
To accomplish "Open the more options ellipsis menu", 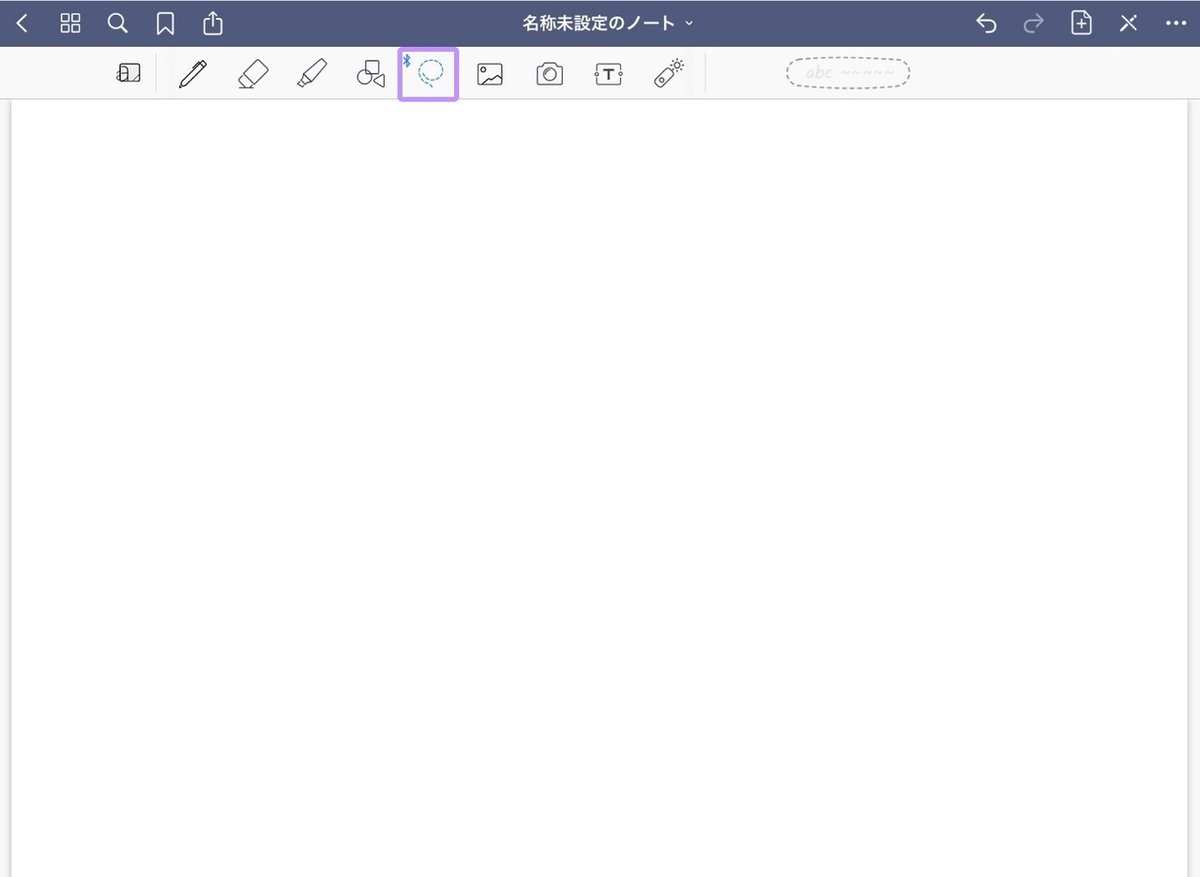I will point(1175,23).
